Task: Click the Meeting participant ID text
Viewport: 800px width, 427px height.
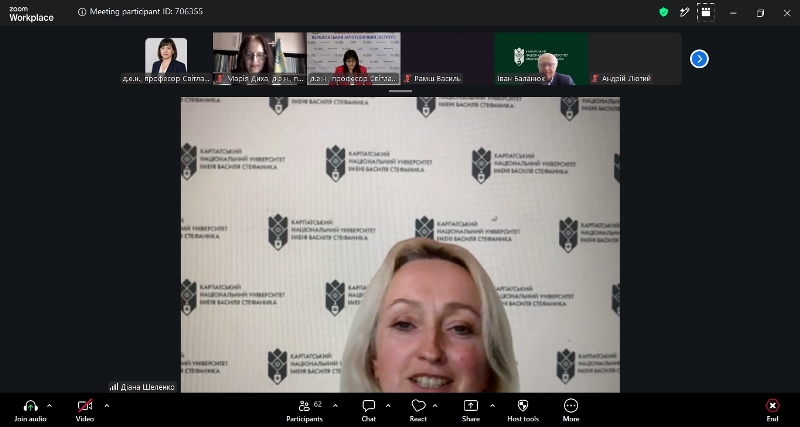Action: (146, 11)
